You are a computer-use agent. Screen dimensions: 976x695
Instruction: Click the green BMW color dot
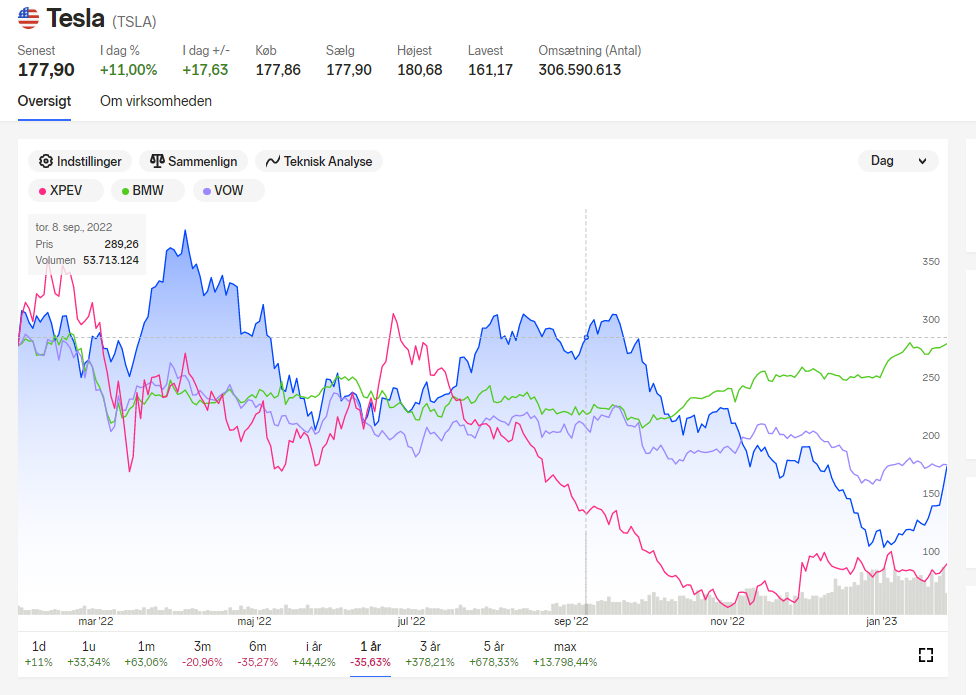(125, 191)
